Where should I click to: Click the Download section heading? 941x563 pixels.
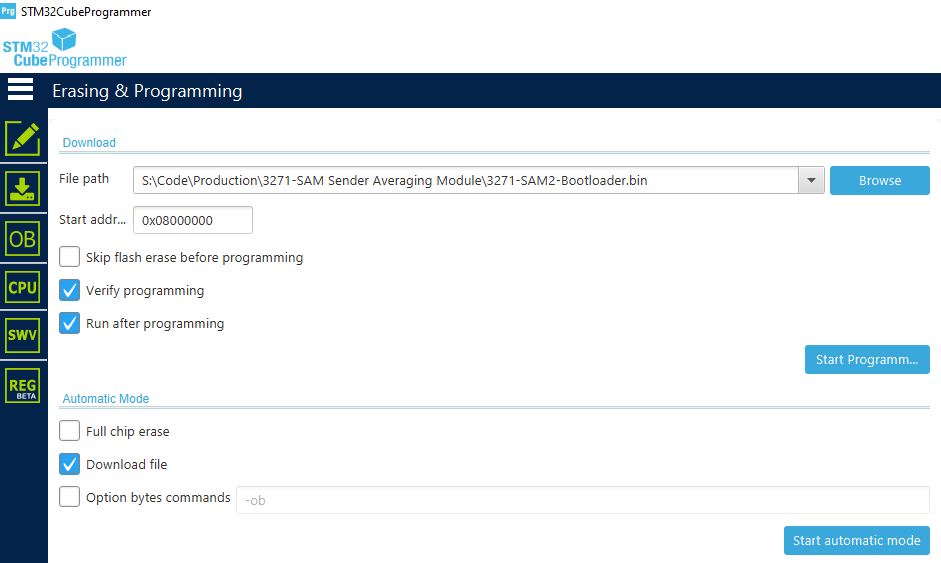tap(89, 143)
